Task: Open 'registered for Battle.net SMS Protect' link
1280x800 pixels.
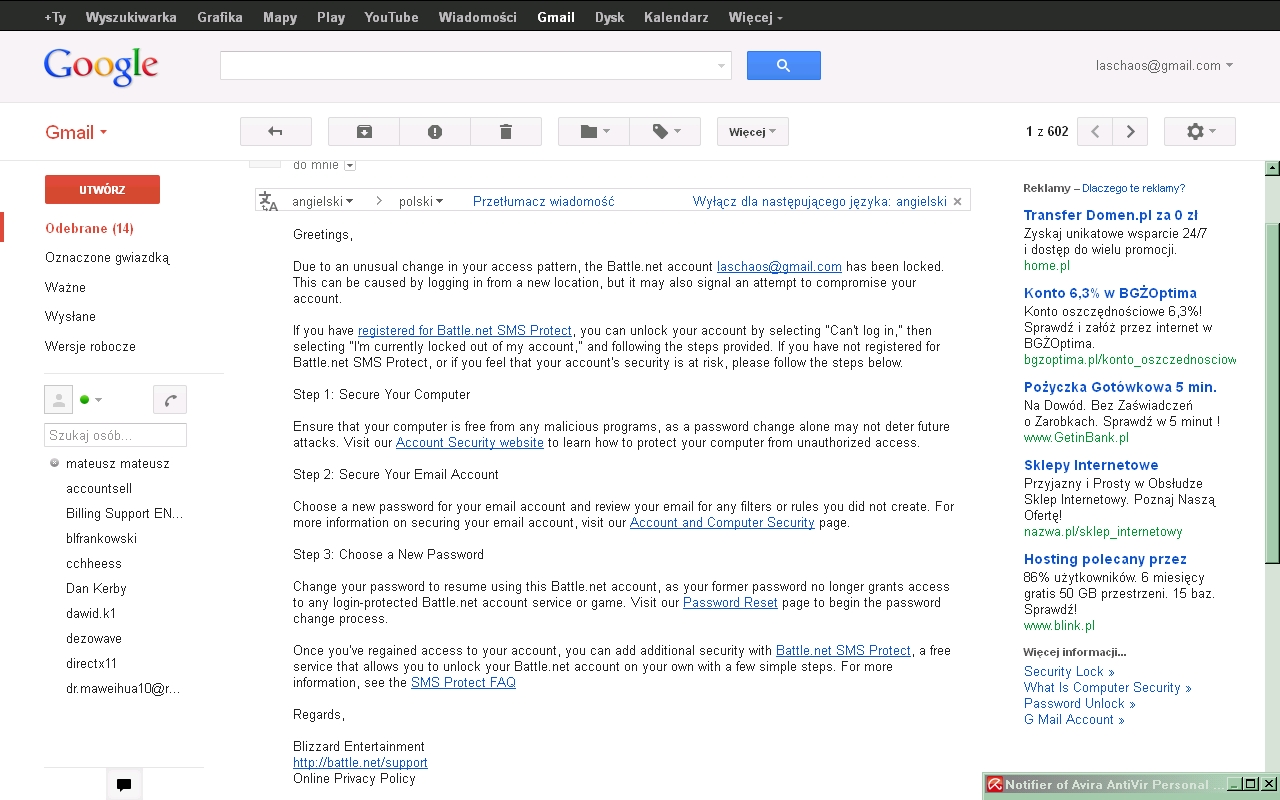Action: pyautogui.click(x=465, y=331)
